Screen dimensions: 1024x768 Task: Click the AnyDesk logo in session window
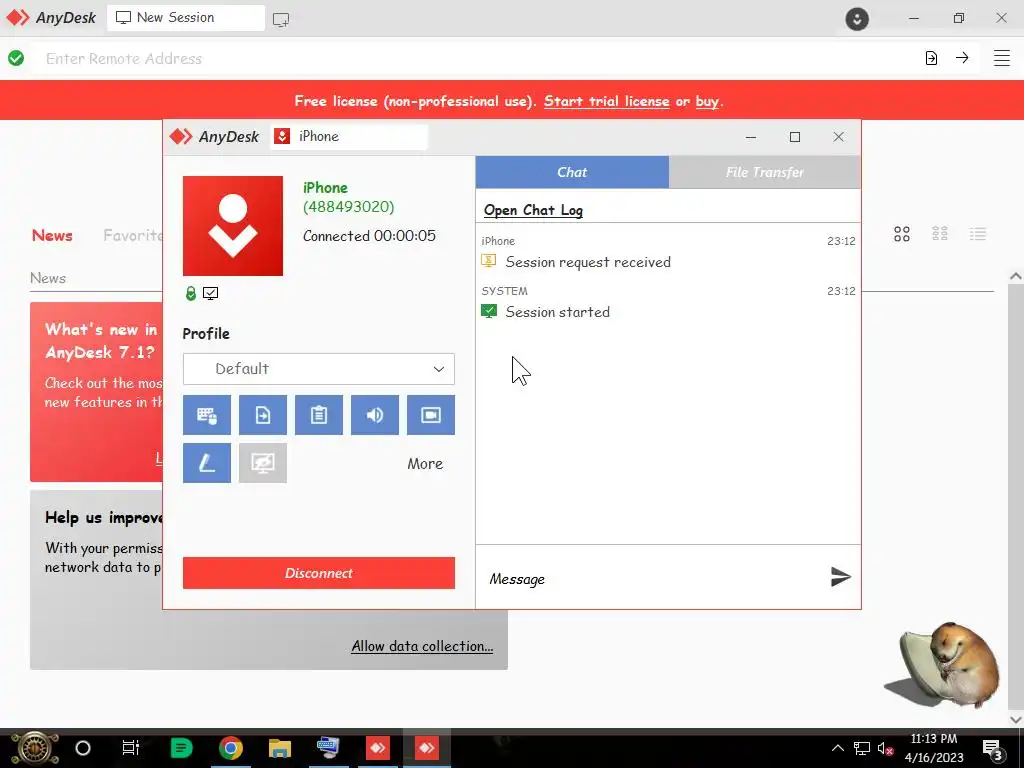pos(214,136)
